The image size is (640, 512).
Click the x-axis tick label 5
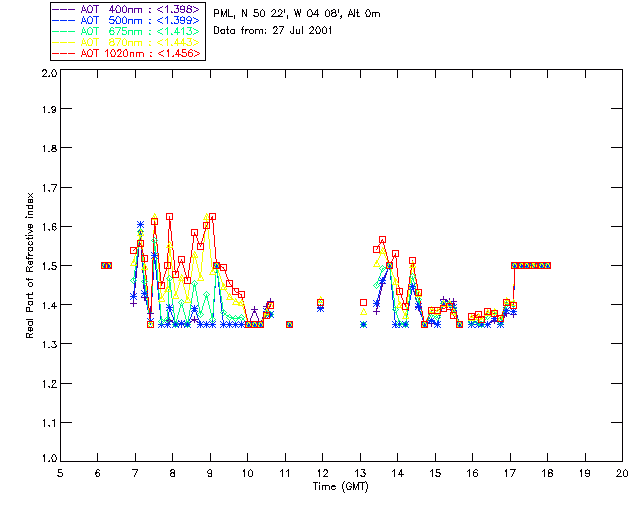click(x=60, y=473)
